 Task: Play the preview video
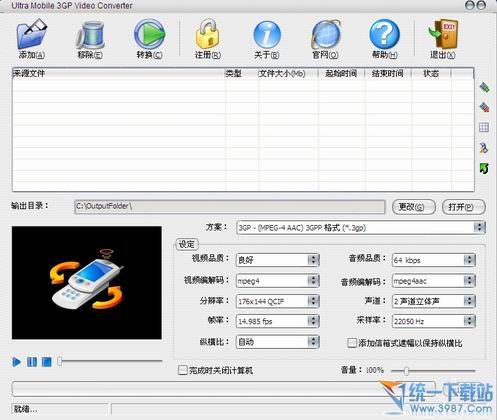pyautogui.click(x=16, y=362)
